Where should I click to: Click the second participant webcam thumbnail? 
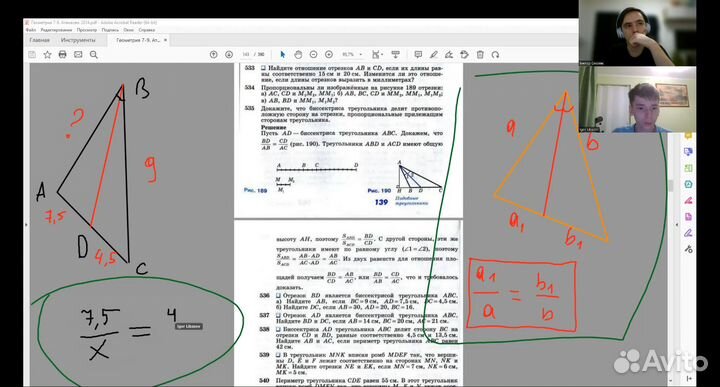click(637, 100)
